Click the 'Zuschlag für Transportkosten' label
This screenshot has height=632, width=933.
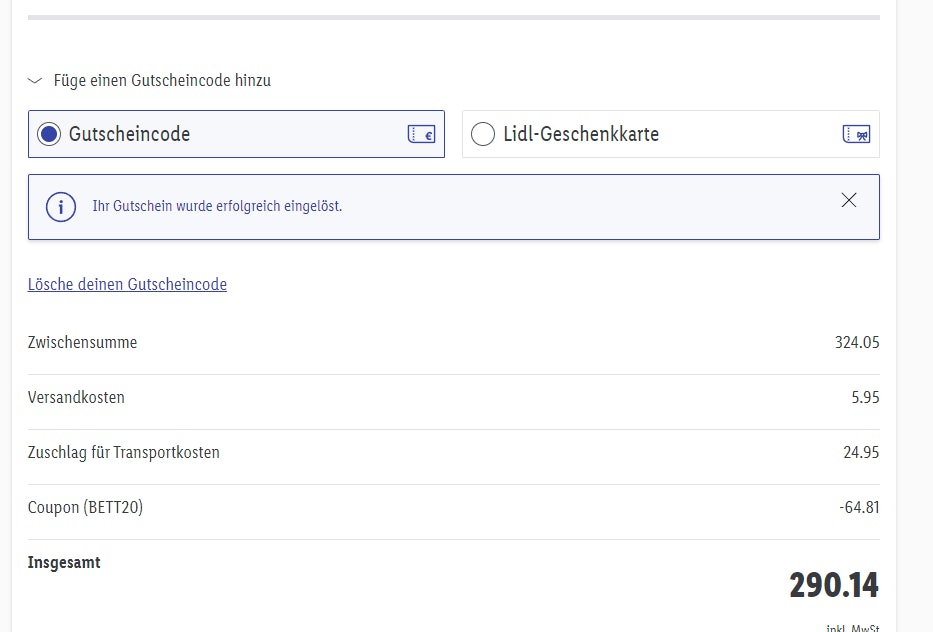[x=124, y=453]
